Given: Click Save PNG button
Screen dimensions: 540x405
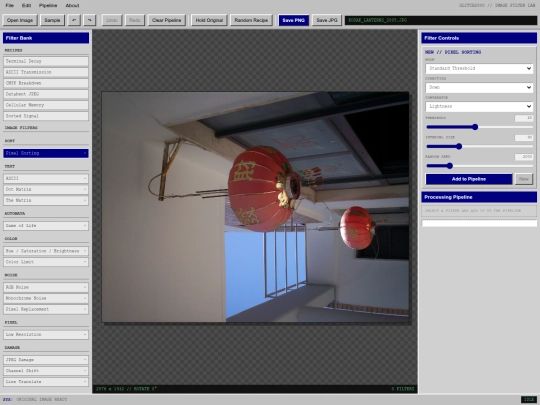Looking at the screenshot, I should tap(293, 20).
